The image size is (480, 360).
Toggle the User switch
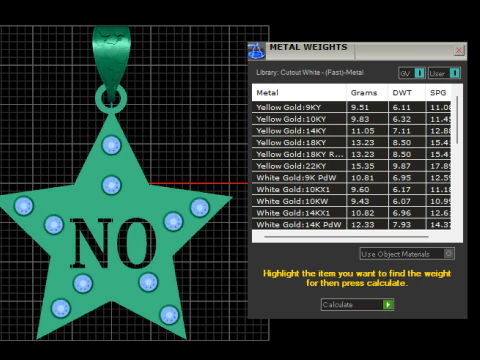pos(444,73)
